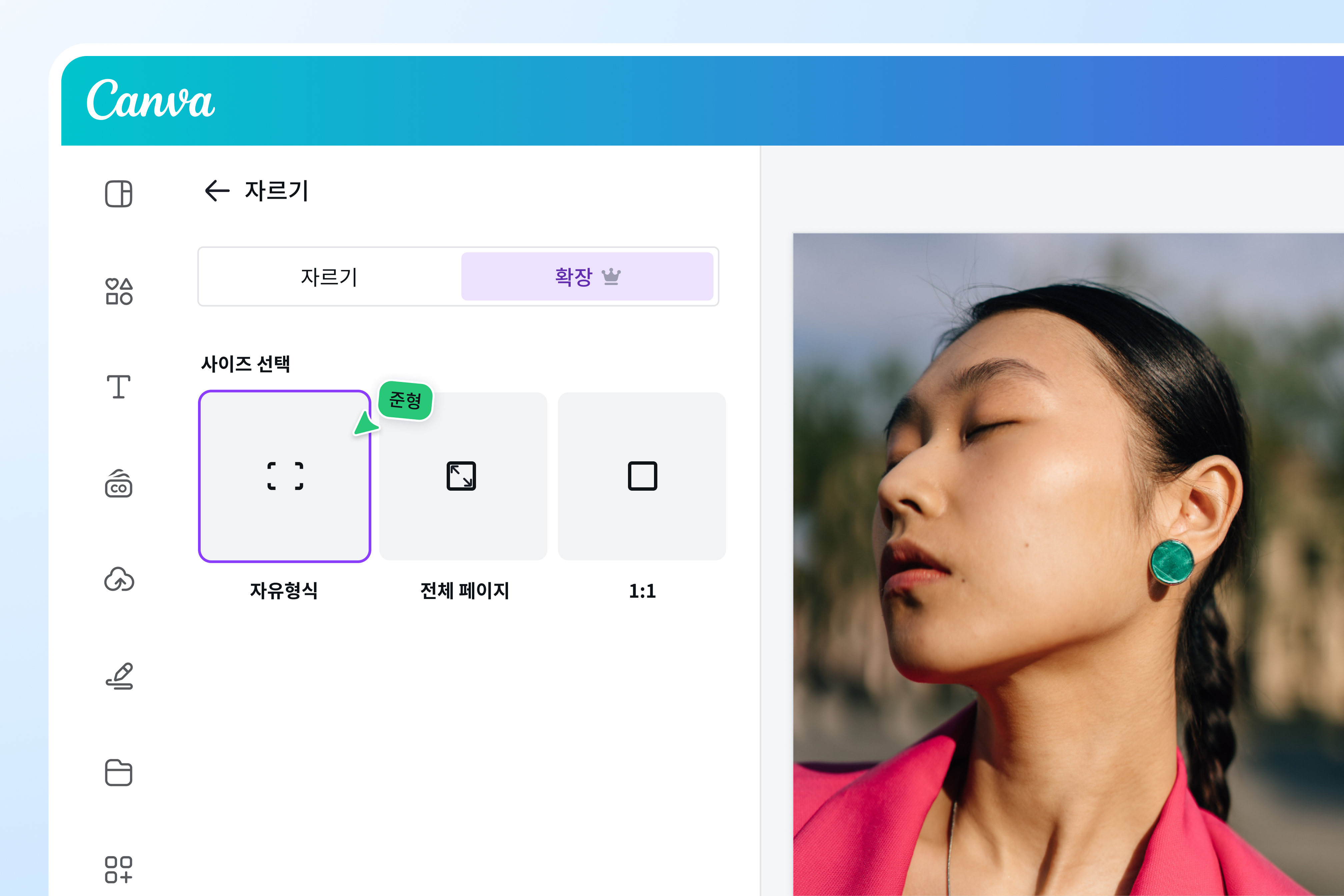
Task: Open the Apps grid-plus icon
Action: pos(119,870)
